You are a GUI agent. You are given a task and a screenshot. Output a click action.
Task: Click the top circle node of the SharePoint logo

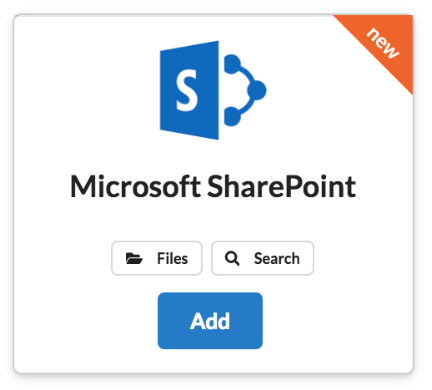click(232, 64)
